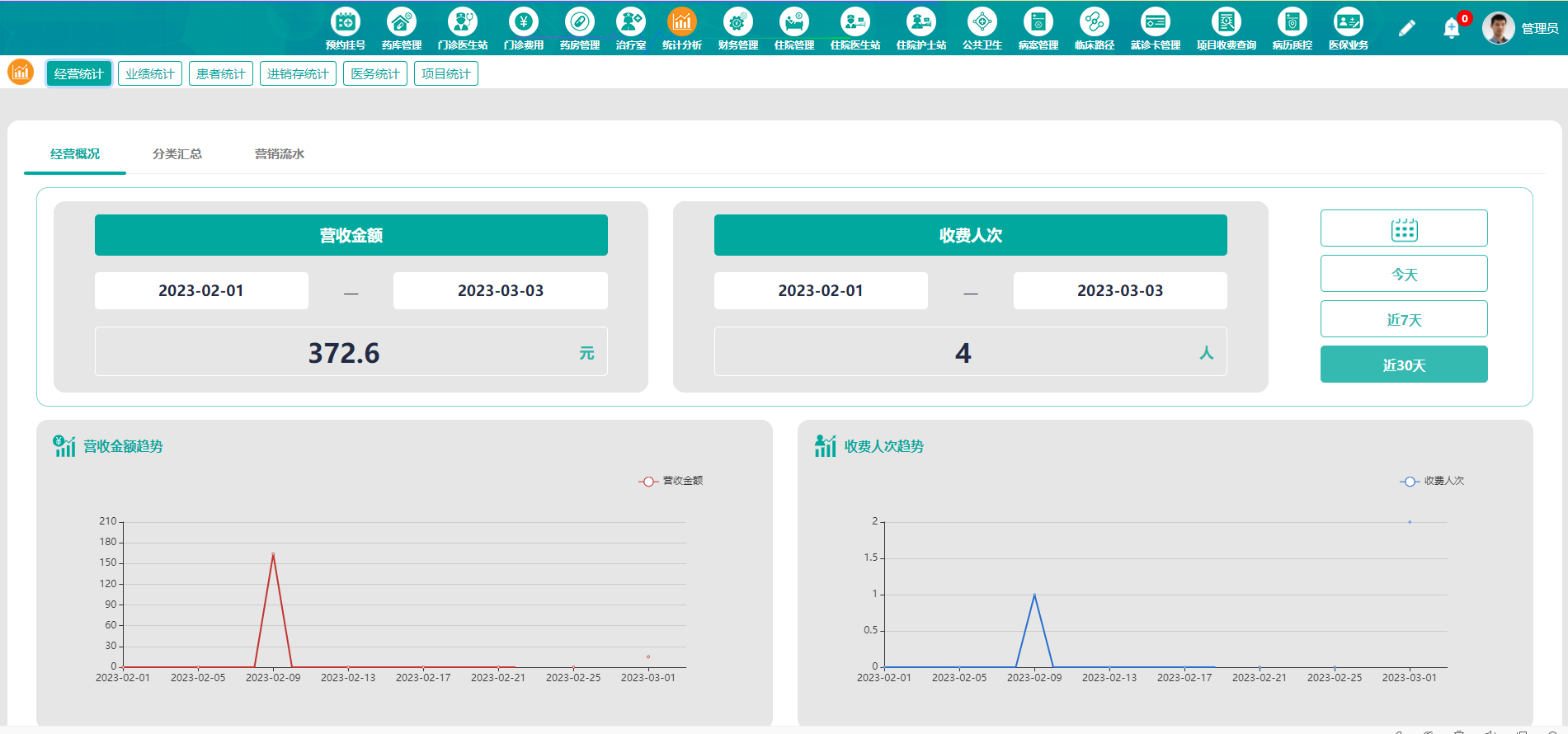Click the pencil edit icon
The height and width of the screenshot is (734, 1568).
[x=1407, y=29]
